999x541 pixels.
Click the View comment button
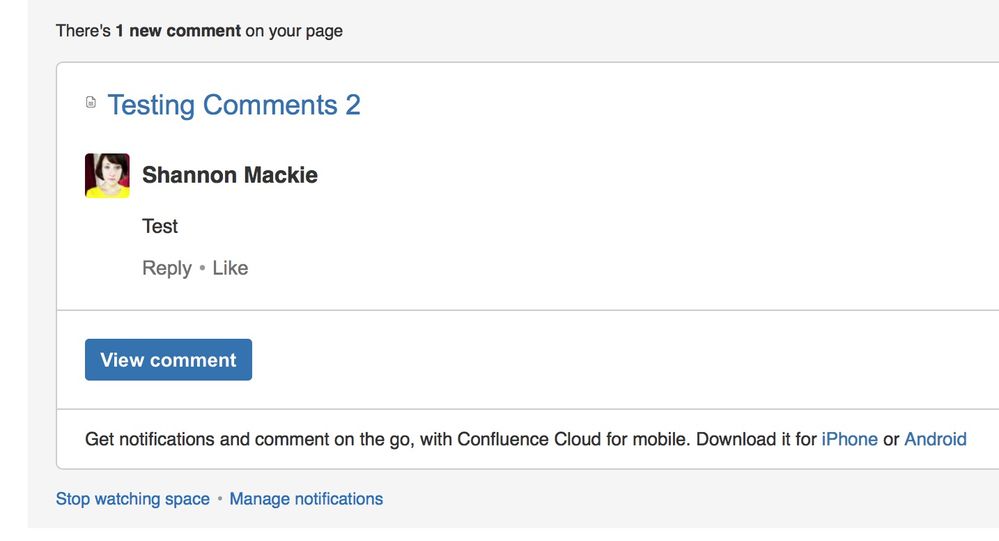[168, 360]
